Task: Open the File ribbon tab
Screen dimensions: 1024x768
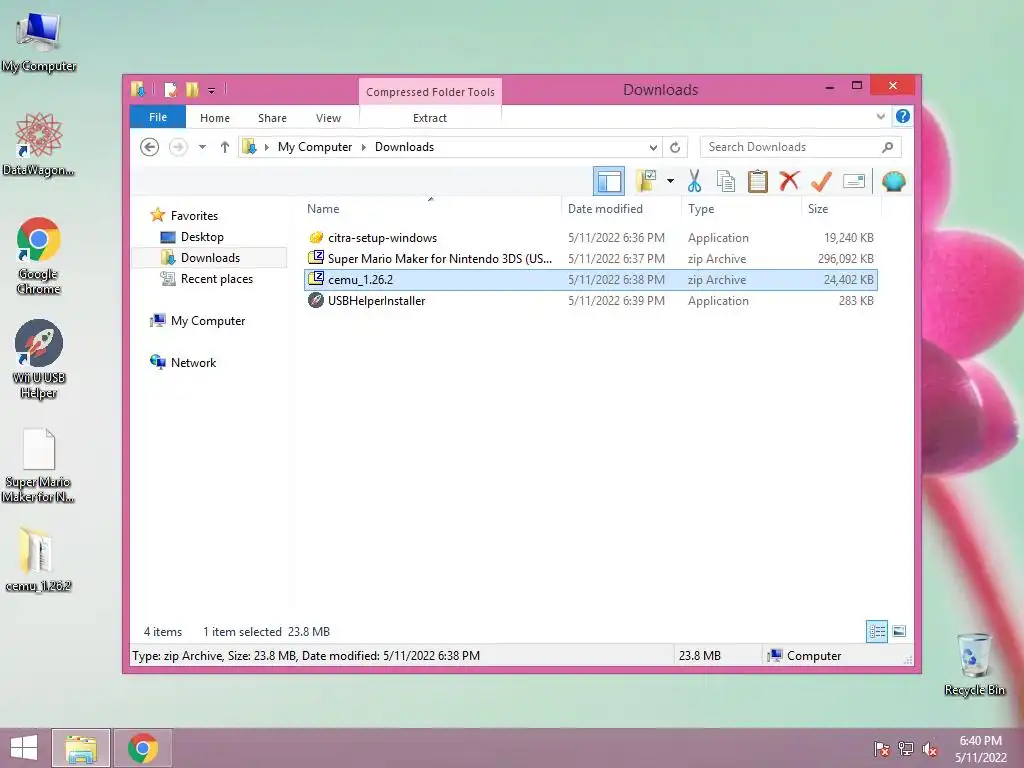Action: click(x=158, y=117)
